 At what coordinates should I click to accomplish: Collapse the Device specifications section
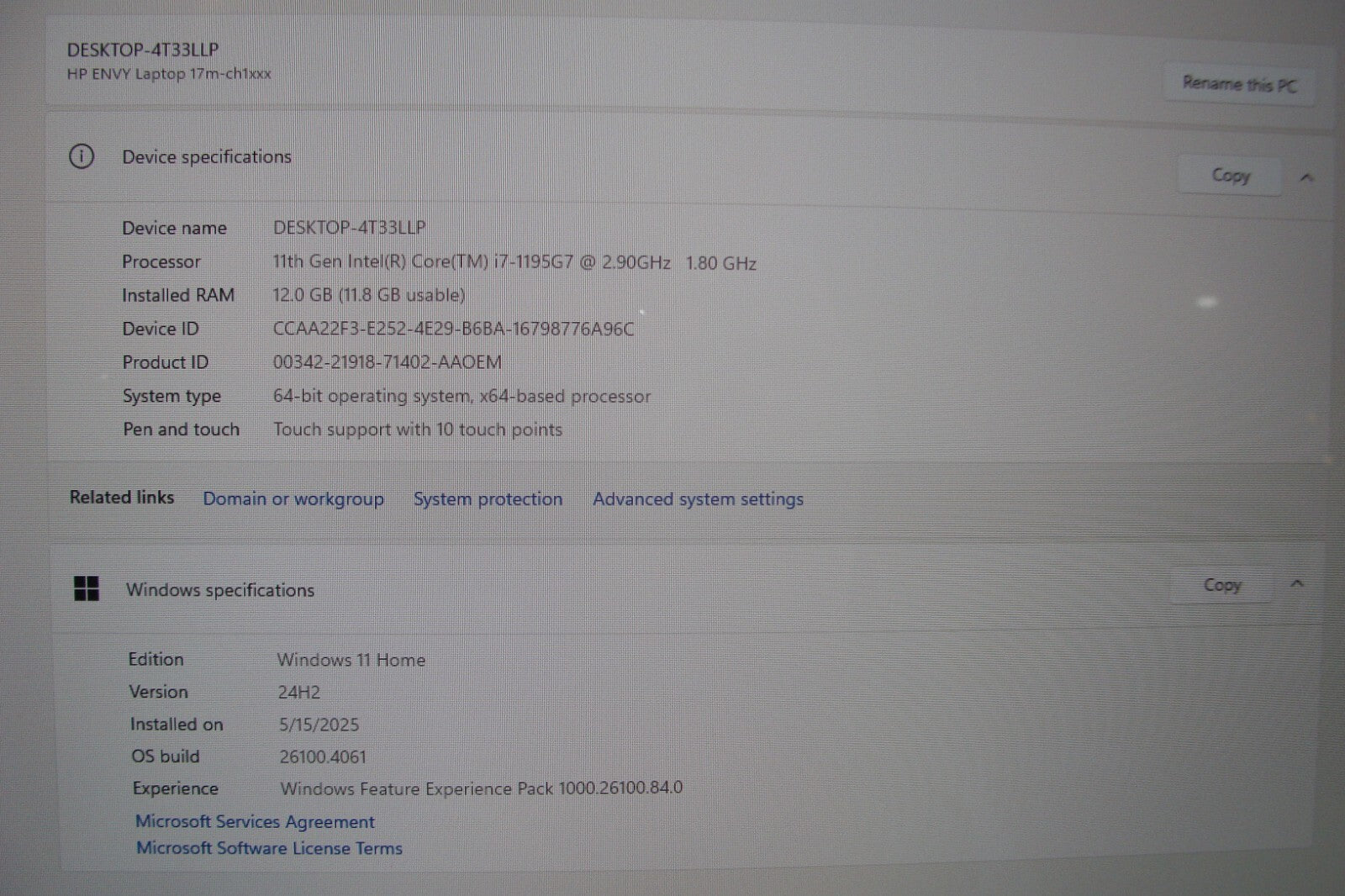coord(1306,177)
